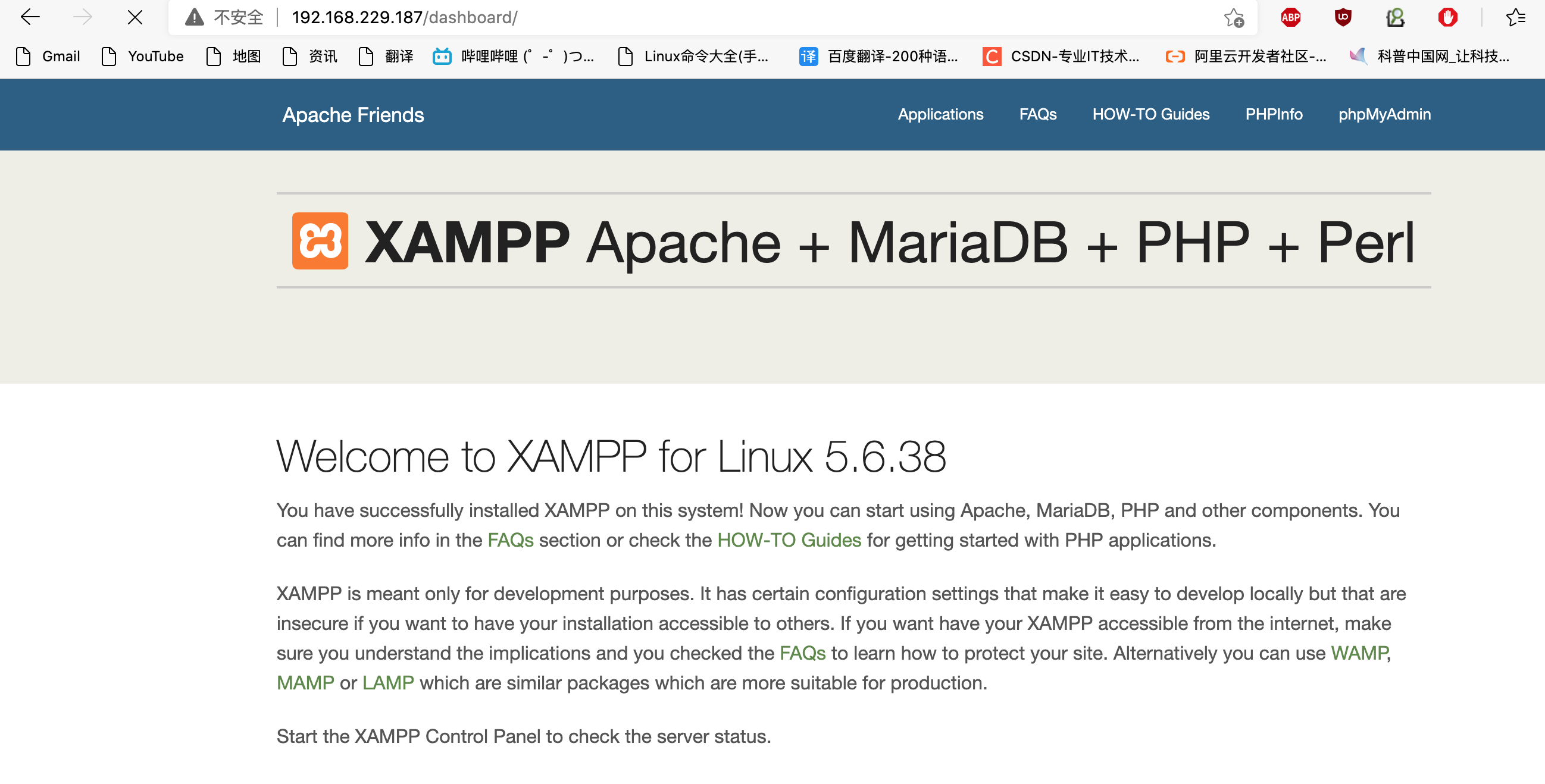1545x784 pixels.
Task: Click the Apache Friends brand link
Action: click(353, 115)
